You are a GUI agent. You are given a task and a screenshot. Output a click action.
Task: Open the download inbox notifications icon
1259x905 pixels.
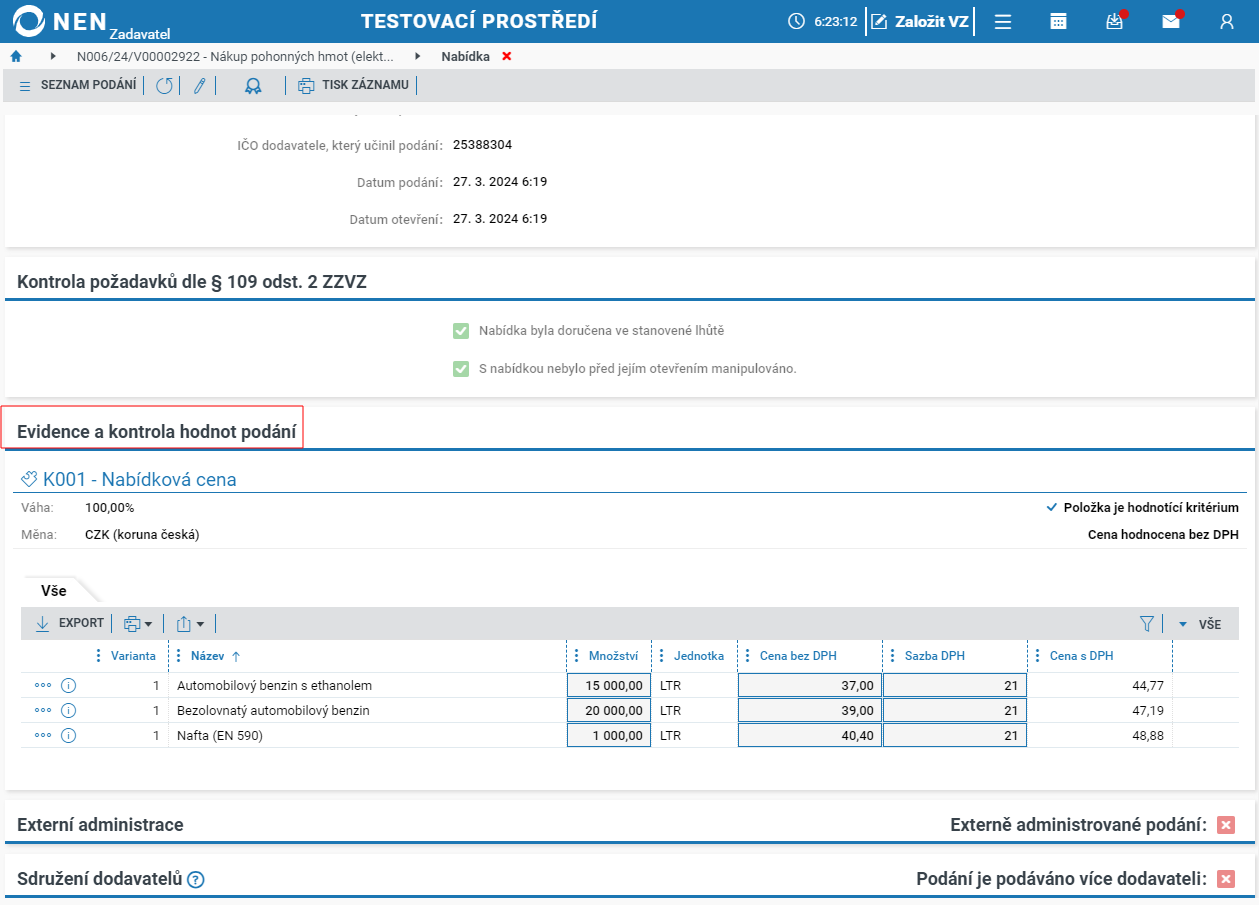point(1115,21)
